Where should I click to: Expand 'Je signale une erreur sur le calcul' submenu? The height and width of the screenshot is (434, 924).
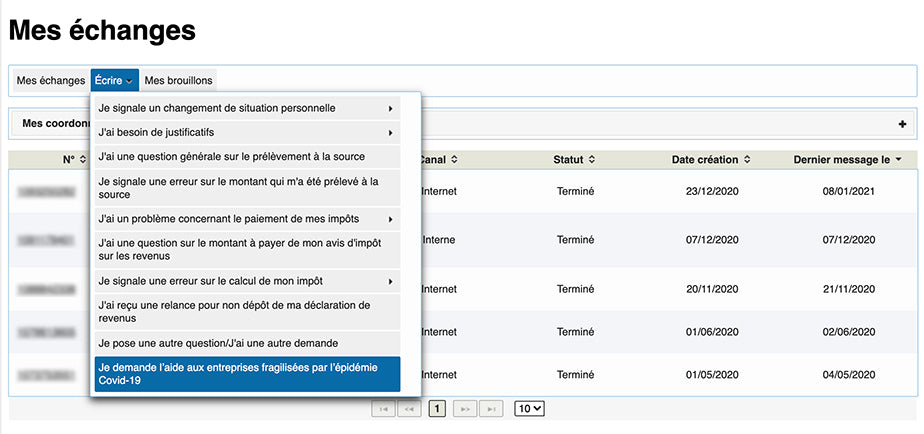coord(246,281)
